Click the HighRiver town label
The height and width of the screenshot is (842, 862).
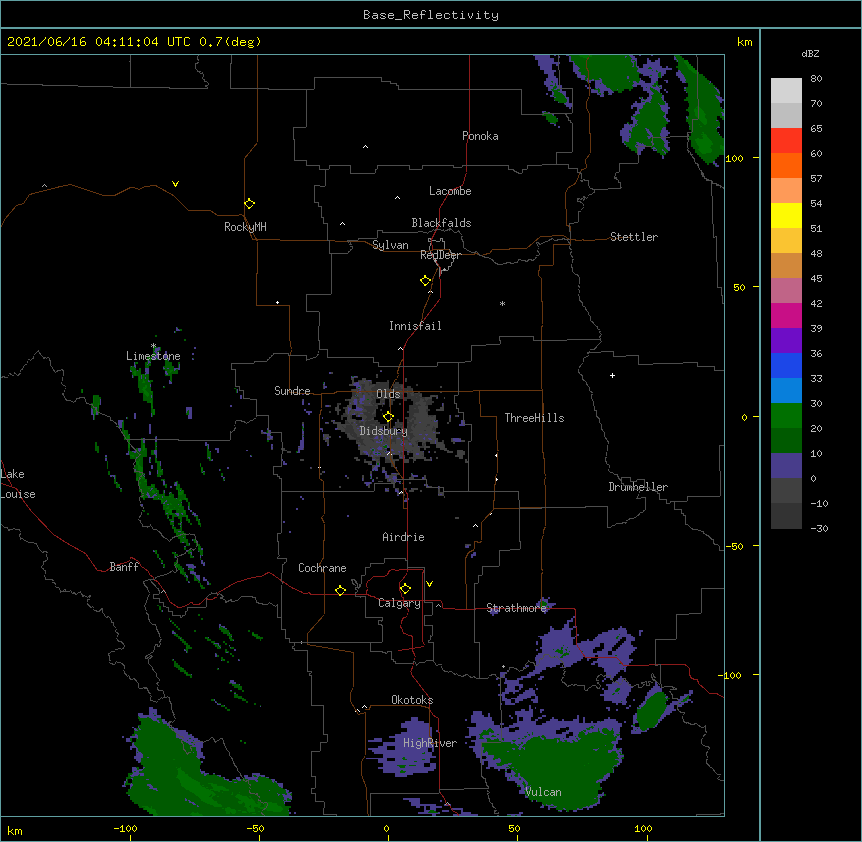[x=430, y=743]
